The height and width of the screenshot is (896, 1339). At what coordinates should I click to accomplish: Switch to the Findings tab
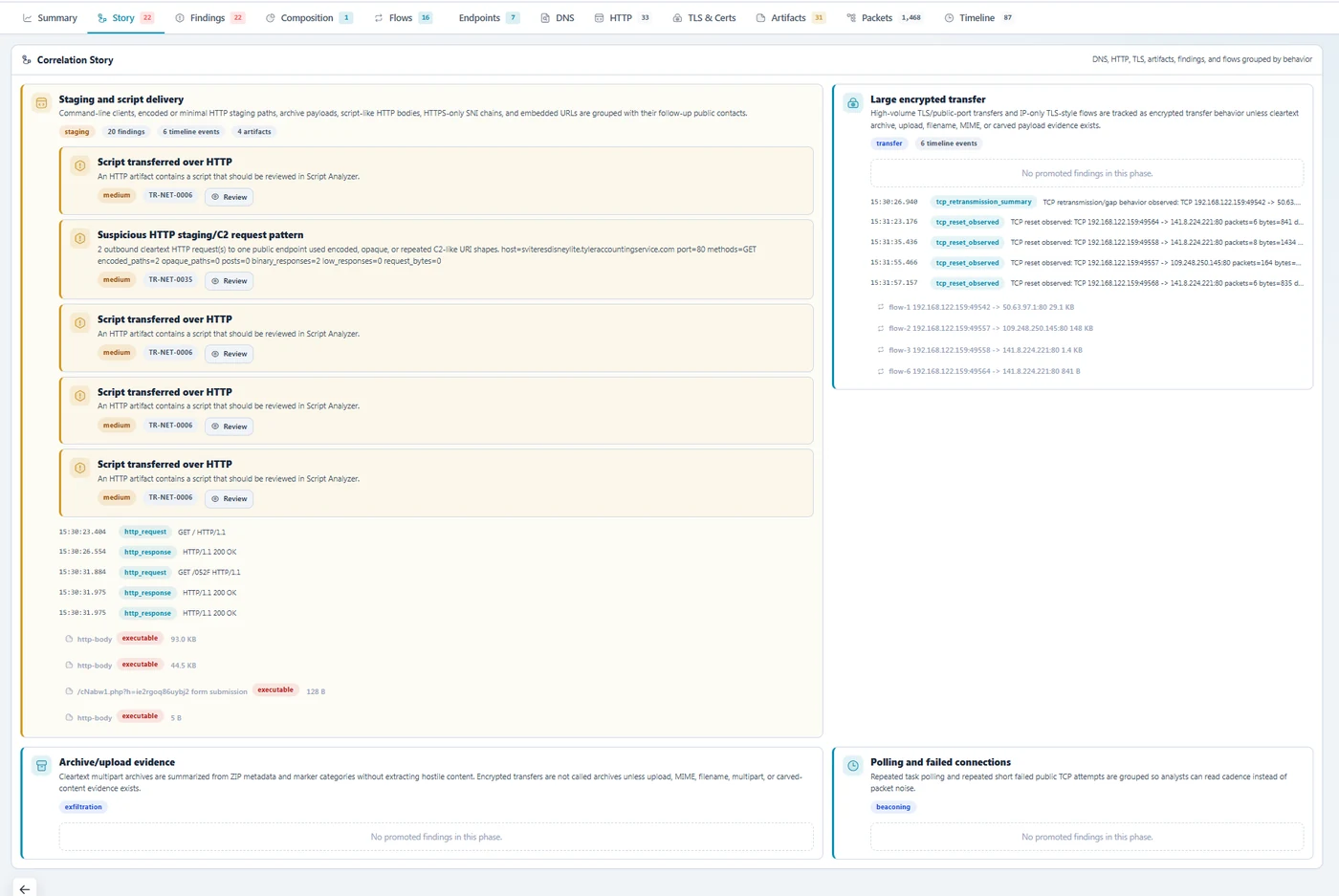[209, 18]
